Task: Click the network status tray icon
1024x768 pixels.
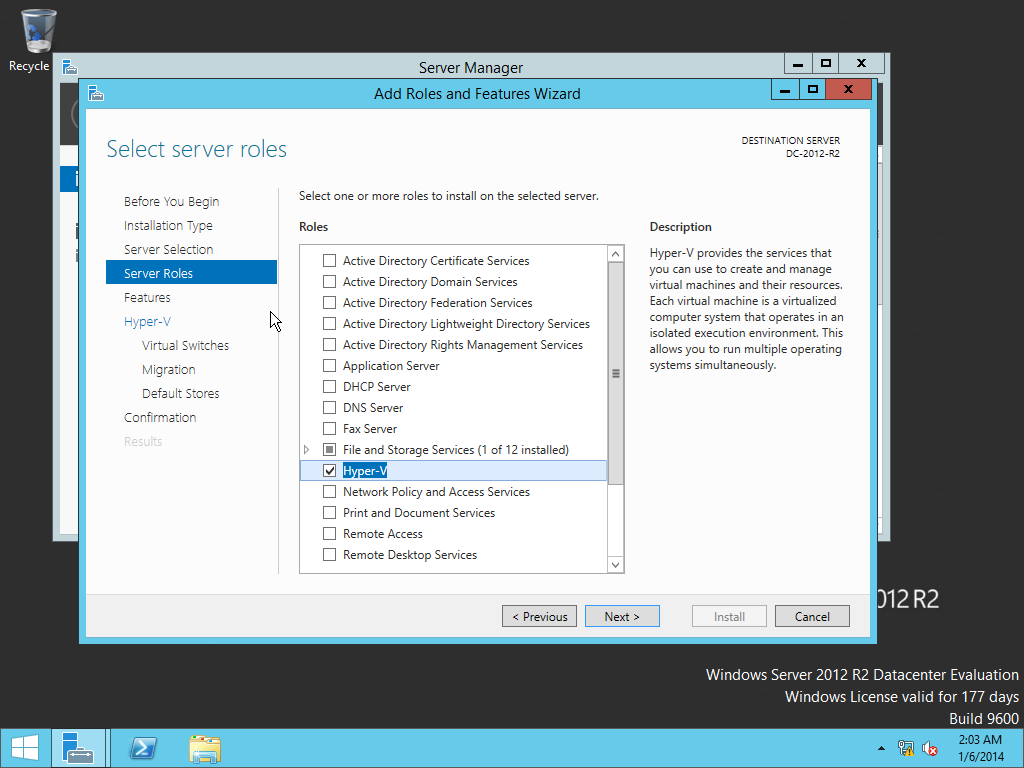Action: click(x=905, y=748)
